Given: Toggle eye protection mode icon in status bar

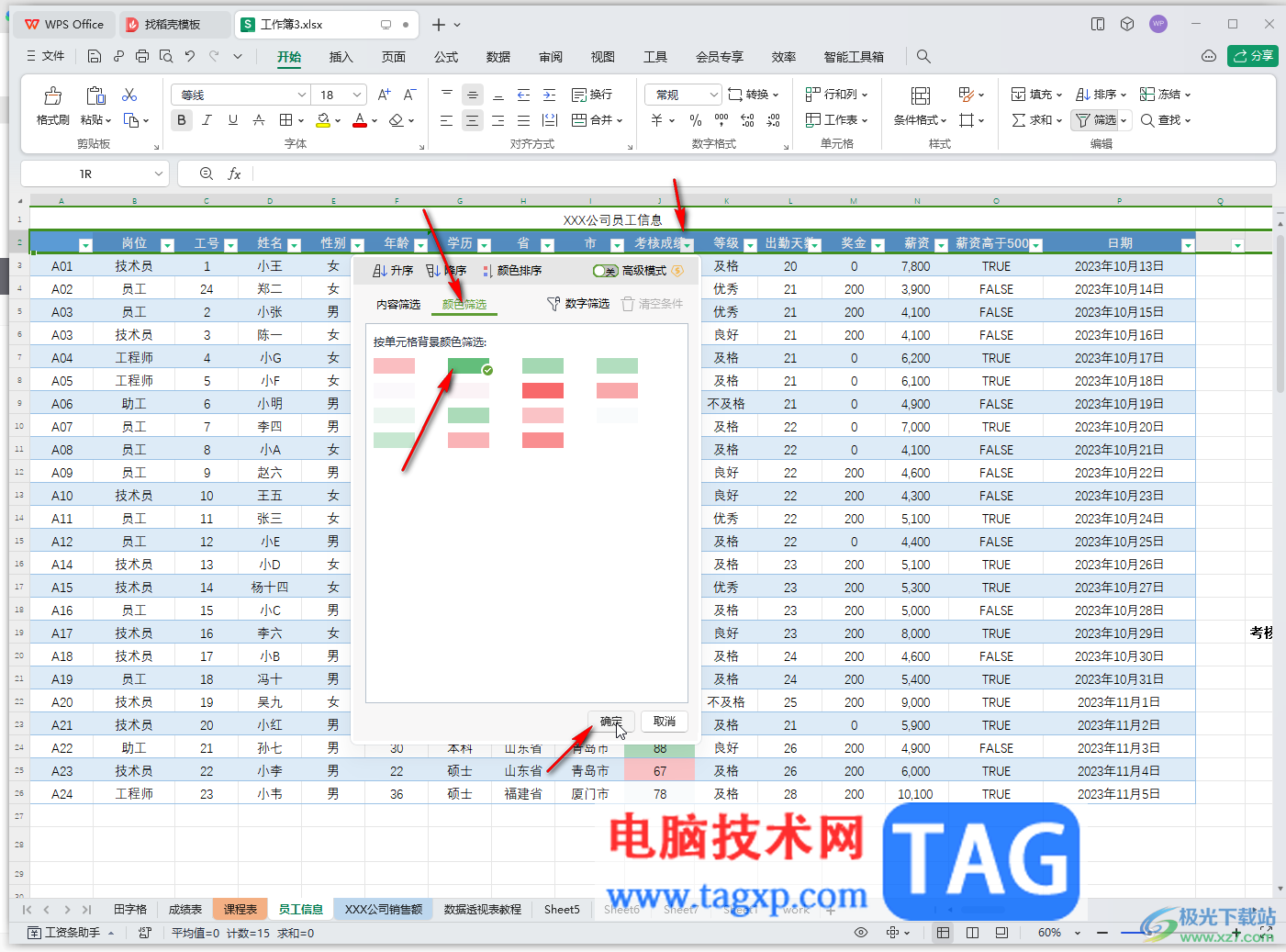Looking at the screenshot, I should tap(861, 933).
